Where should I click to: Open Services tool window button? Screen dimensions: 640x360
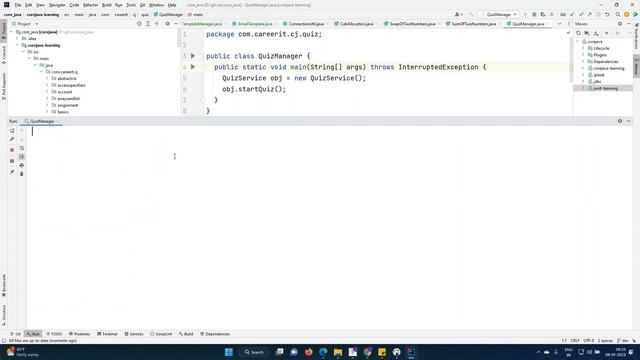click(134, 334)
